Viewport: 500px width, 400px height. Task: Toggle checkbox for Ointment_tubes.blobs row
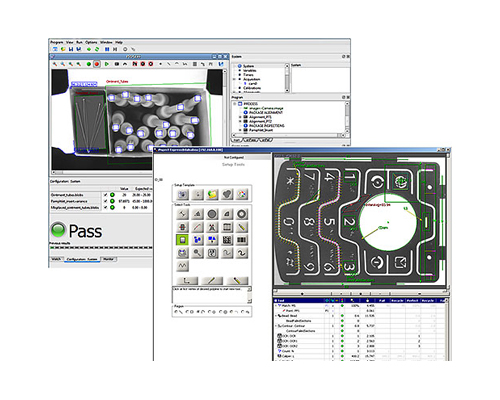105,195
